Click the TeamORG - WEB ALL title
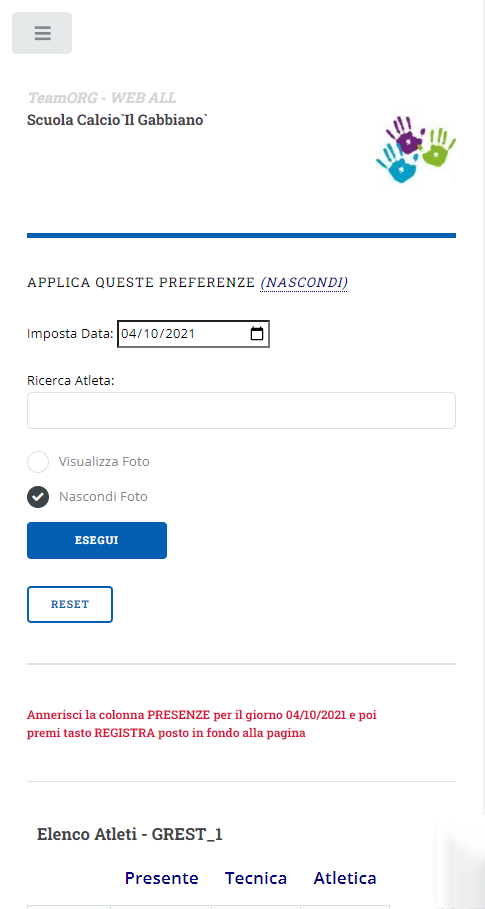The height and width of the screenshot is (909, 485). (x=101, y=98)
